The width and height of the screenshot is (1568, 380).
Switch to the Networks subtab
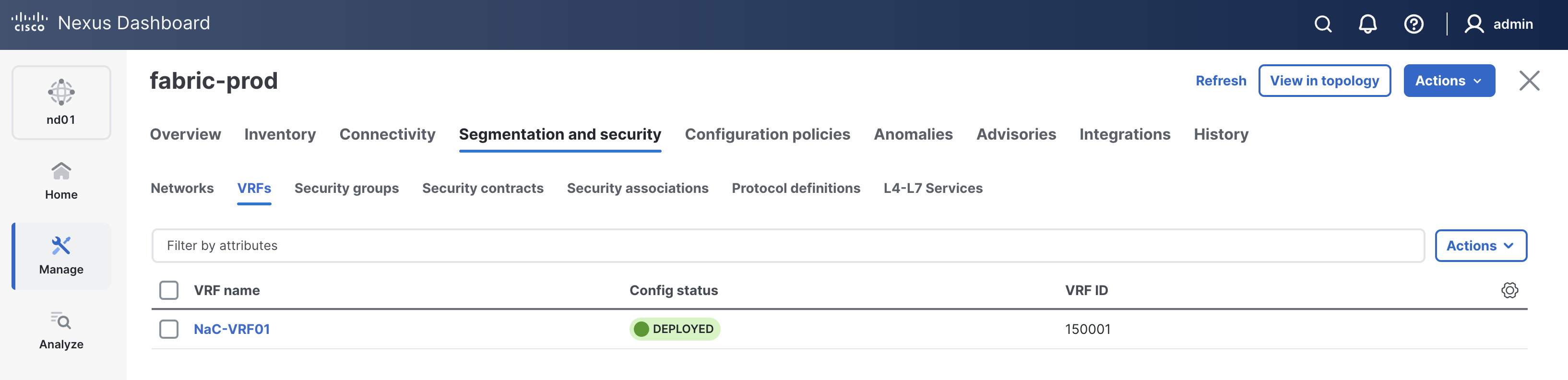coord(182,189)
